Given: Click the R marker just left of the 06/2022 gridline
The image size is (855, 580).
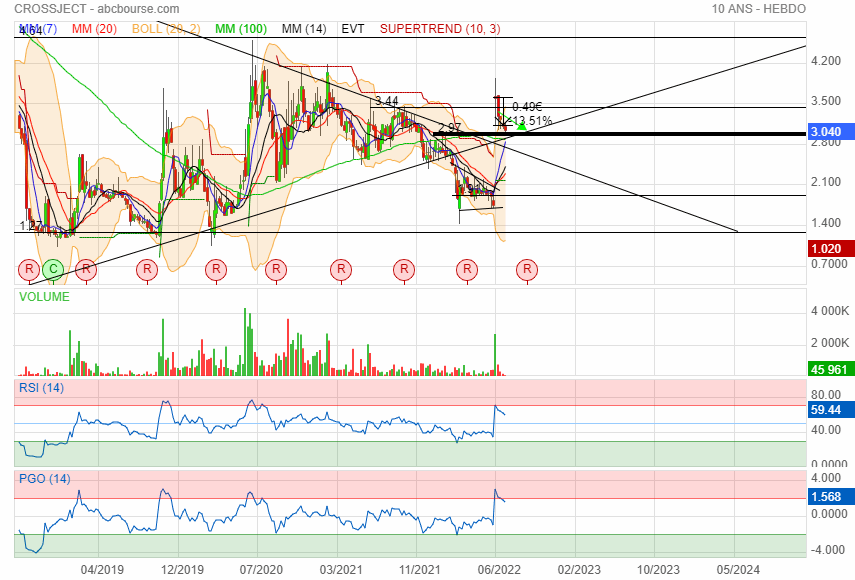Looking at the screenshot, I should tap(467, 269).
